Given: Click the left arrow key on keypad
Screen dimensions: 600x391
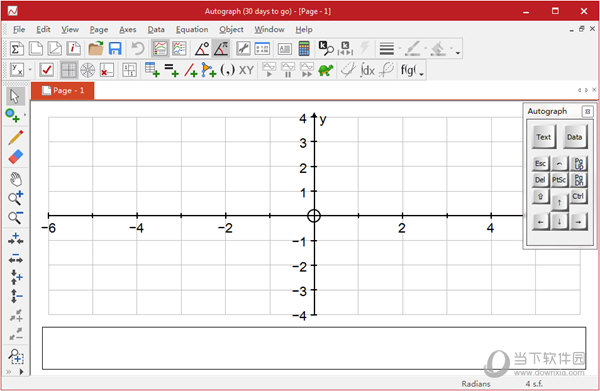Looking at the screenshot, I should click(x=540, y=222).
